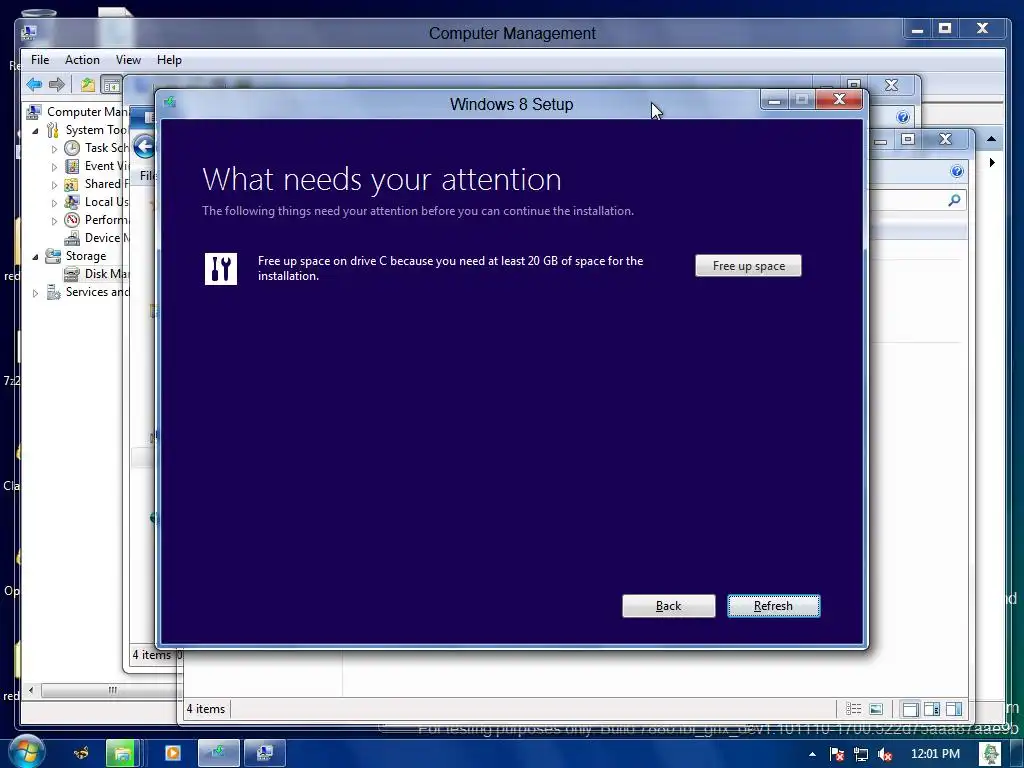Image resolution: width=1024 pixels, height=768 pixels.
Task: Toggle the middle layout pane button in status bar
Action: pos(932,709)
